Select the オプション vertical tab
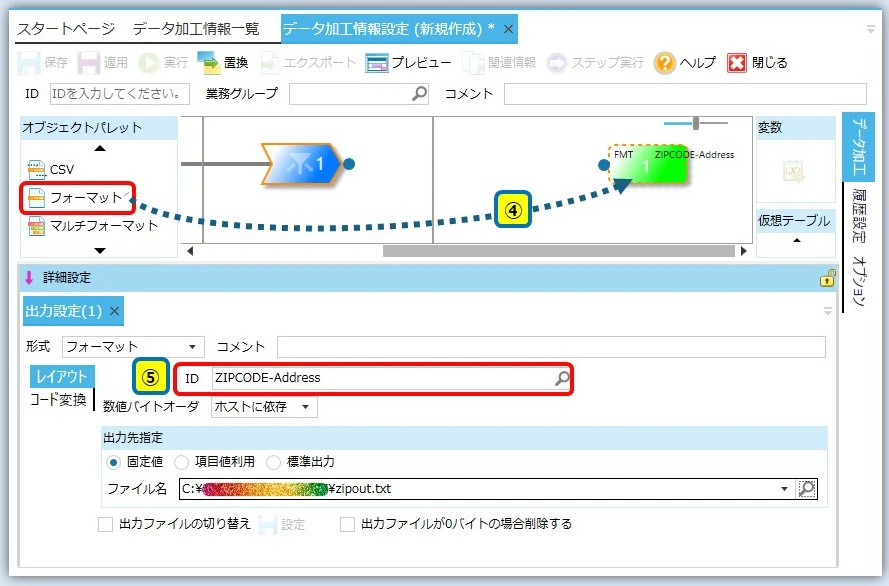This screenshot has width=889, height=586. (x=859, y=282)
